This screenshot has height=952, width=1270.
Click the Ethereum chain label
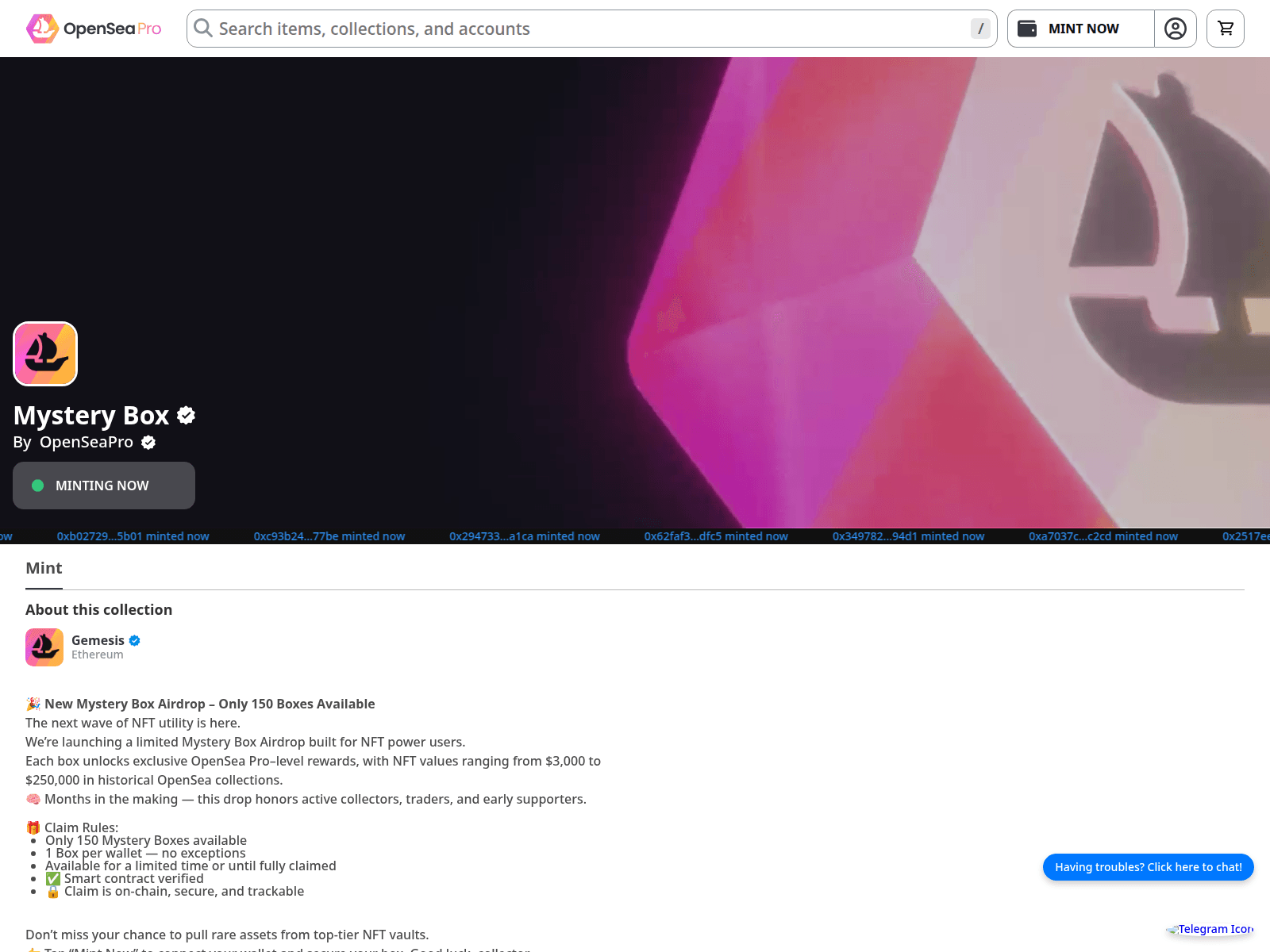tap(98, 654)
